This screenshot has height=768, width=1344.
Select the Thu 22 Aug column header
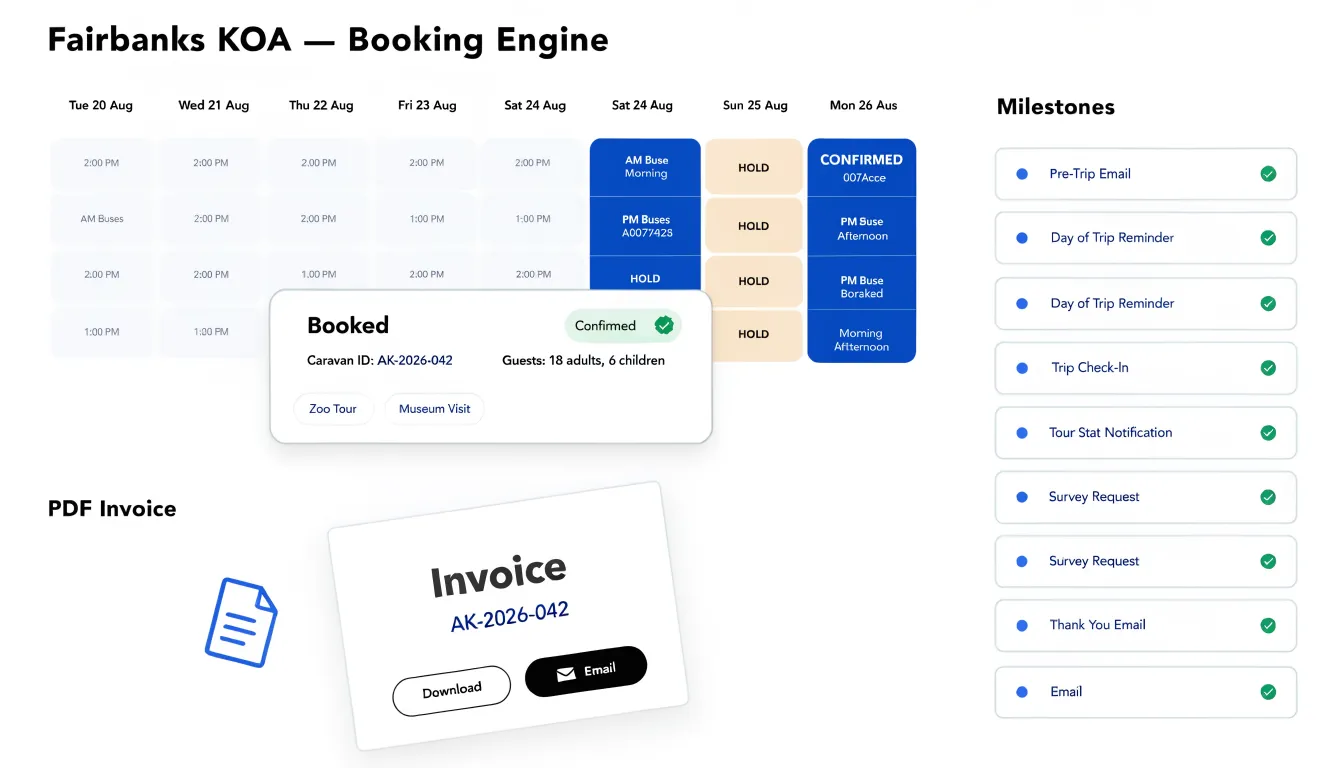coord(321,105)
